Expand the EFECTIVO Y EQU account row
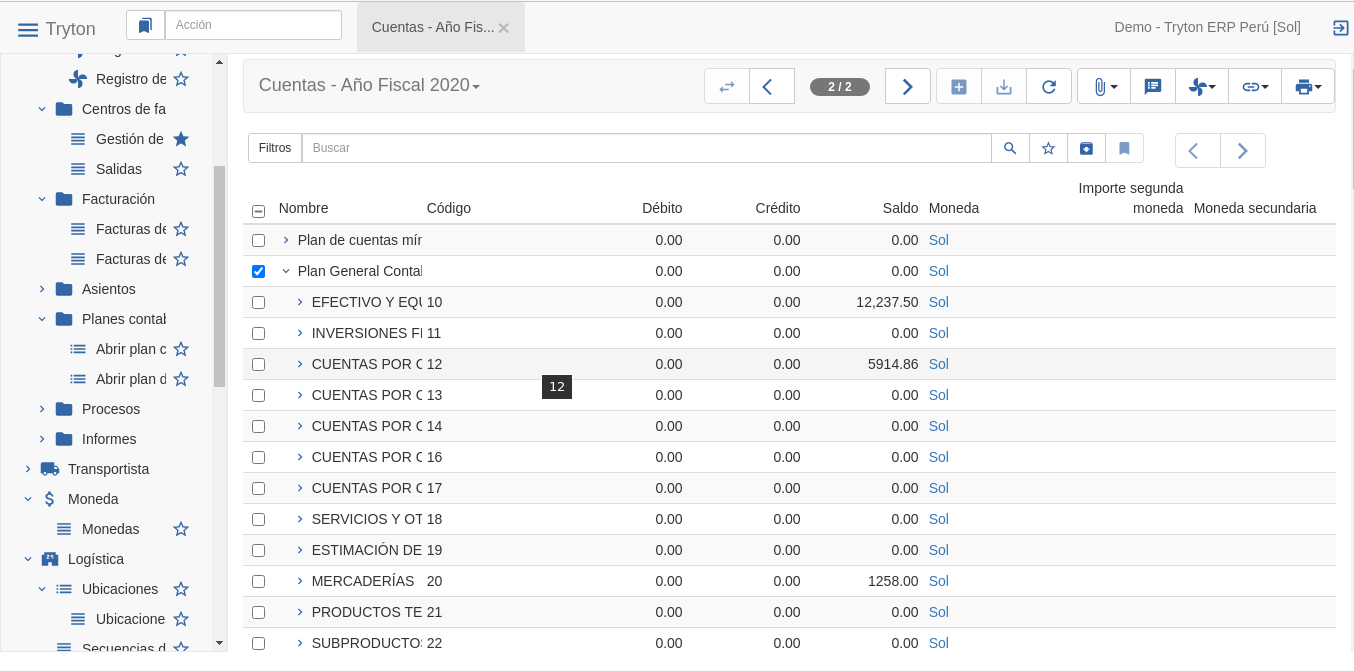The height and width of the screenshot is (671, 1354). [x=299, y=302]
